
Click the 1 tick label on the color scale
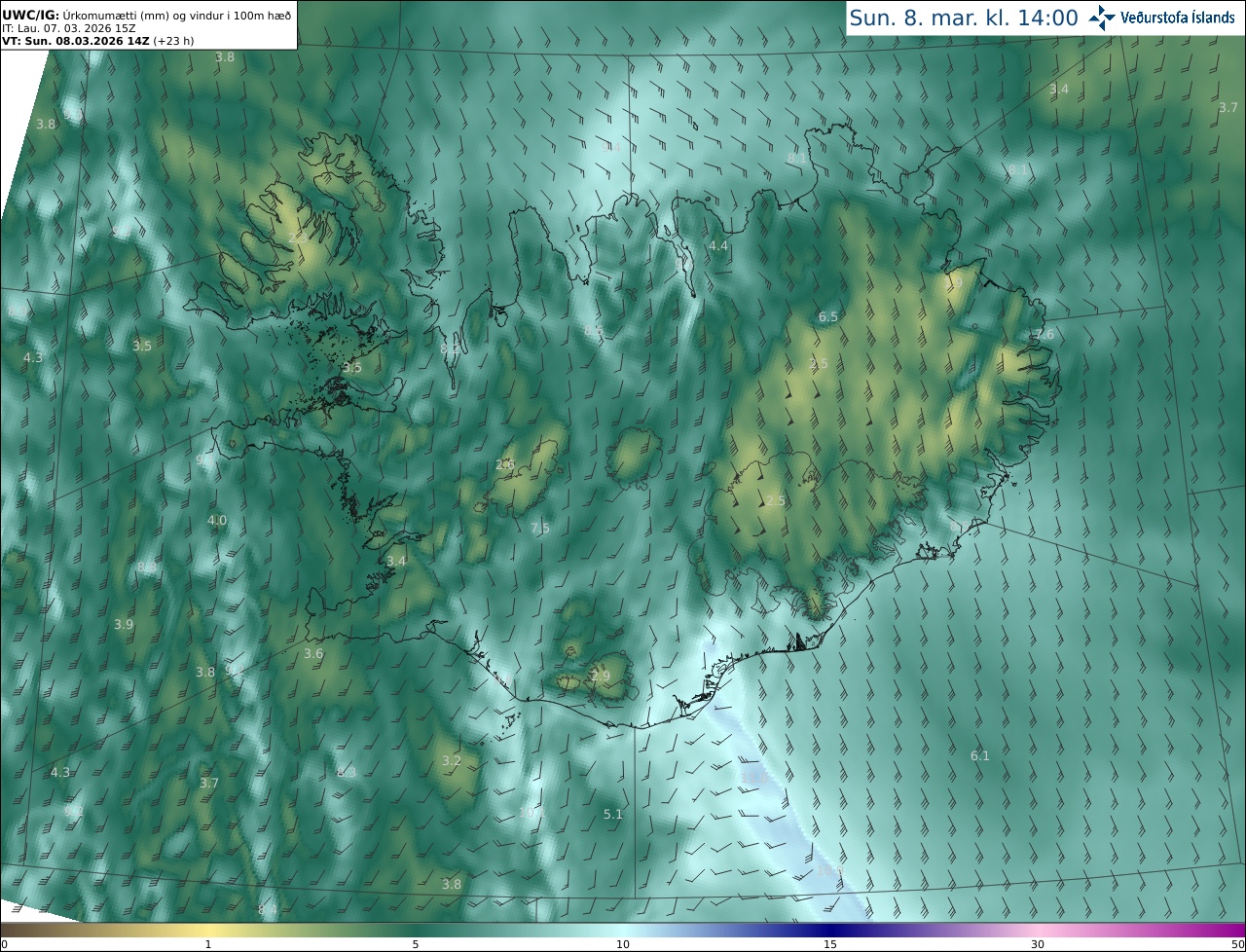click(x=208, y=944)
